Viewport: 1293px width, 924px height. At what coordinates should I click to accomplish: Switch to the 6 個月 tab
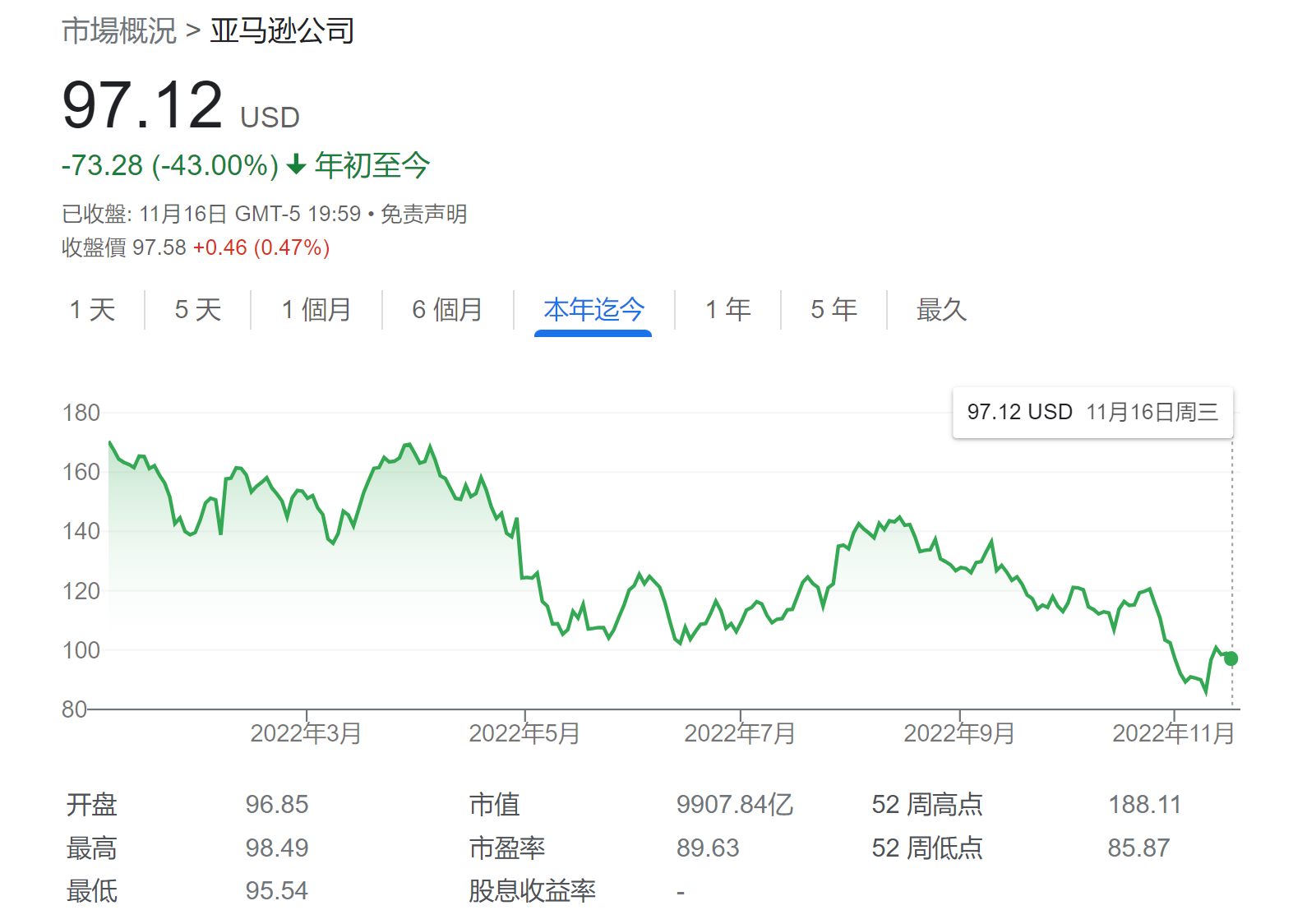click(x=447, y=310)
